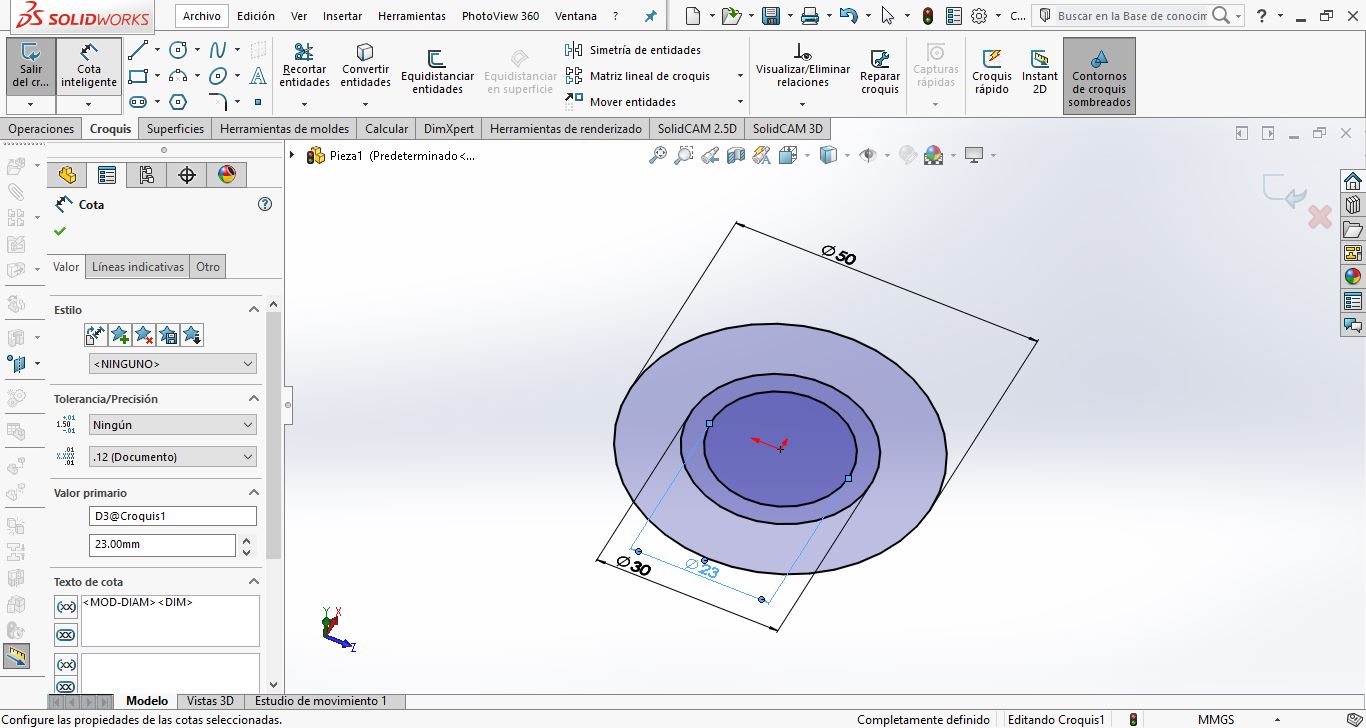The image size is (1366, 728).
Task: Switch to the Superficies tab
Action: tap(175, 129)
